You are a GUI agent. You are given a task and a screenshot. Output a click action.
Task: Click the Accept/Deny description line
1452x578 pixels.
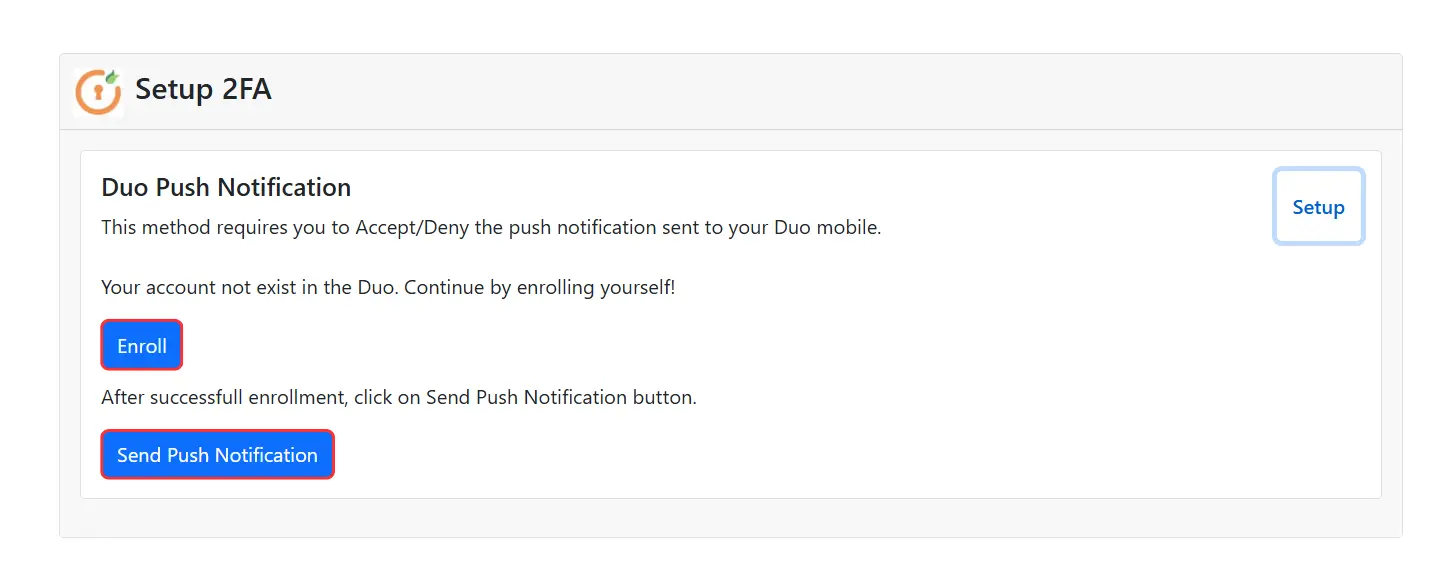pos(490,227)
